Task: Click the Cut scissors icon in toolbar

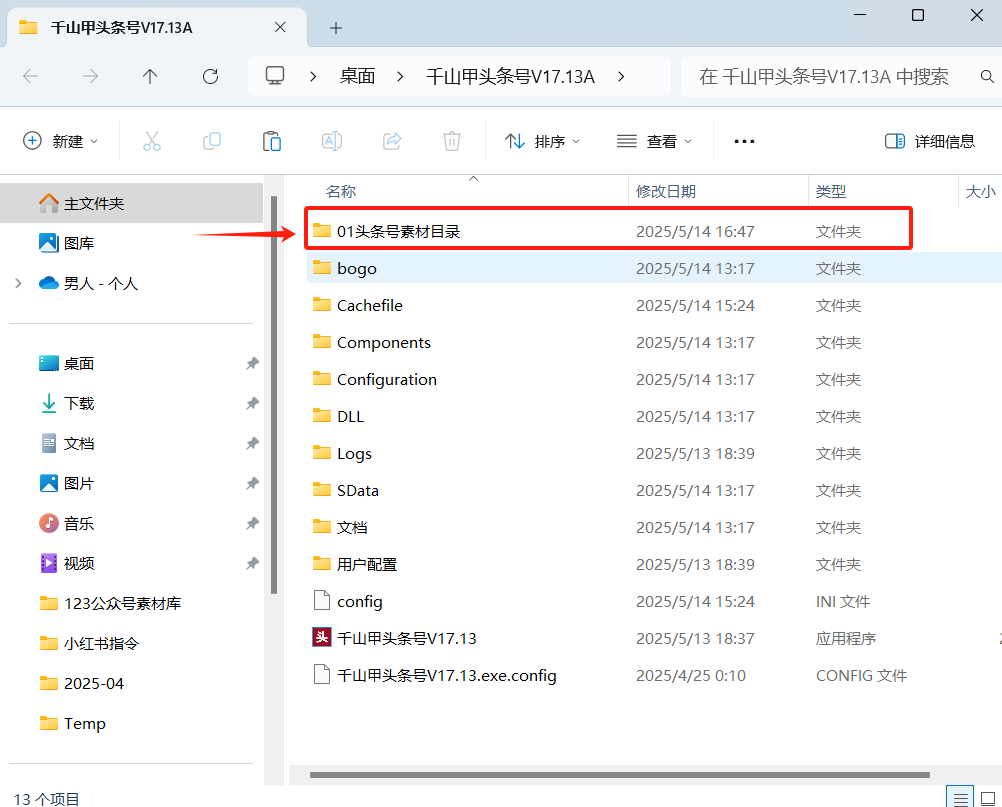Action: point(152,141)
